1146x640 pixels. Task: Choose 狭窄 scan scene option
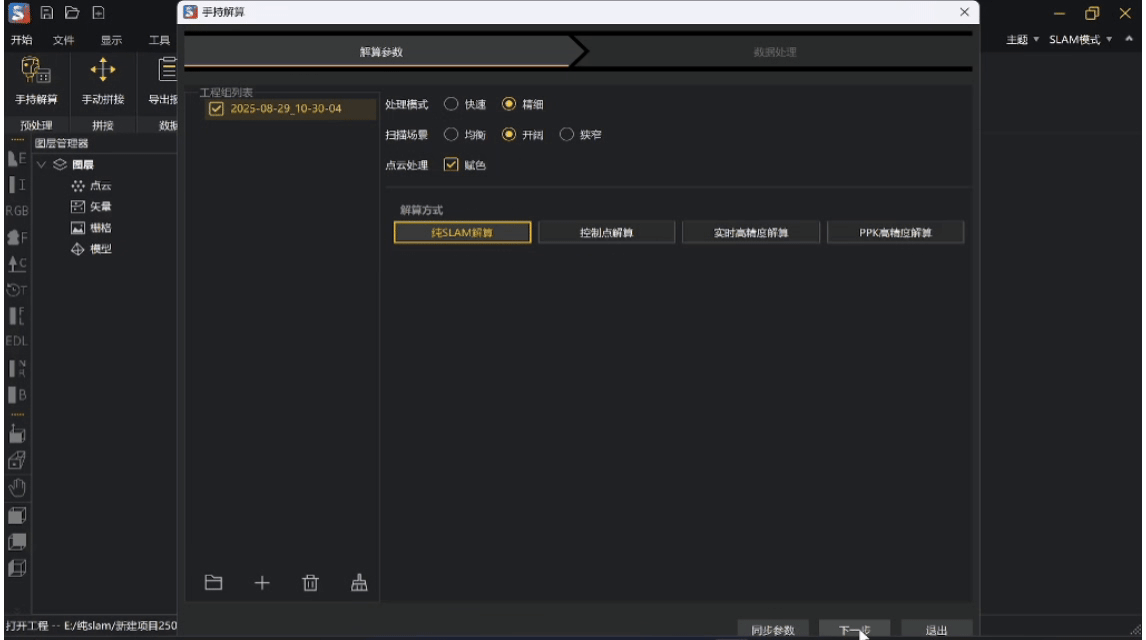[x=567, y=134]
